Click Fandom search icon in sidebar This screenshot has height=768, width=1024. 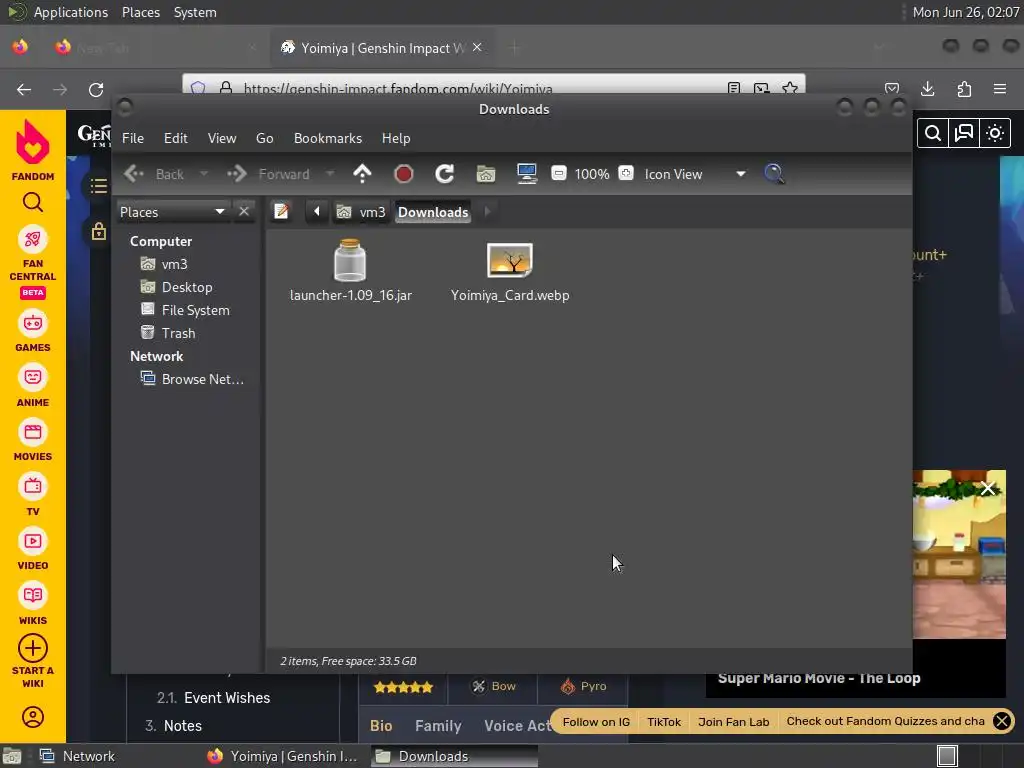(x=33, y=202)
